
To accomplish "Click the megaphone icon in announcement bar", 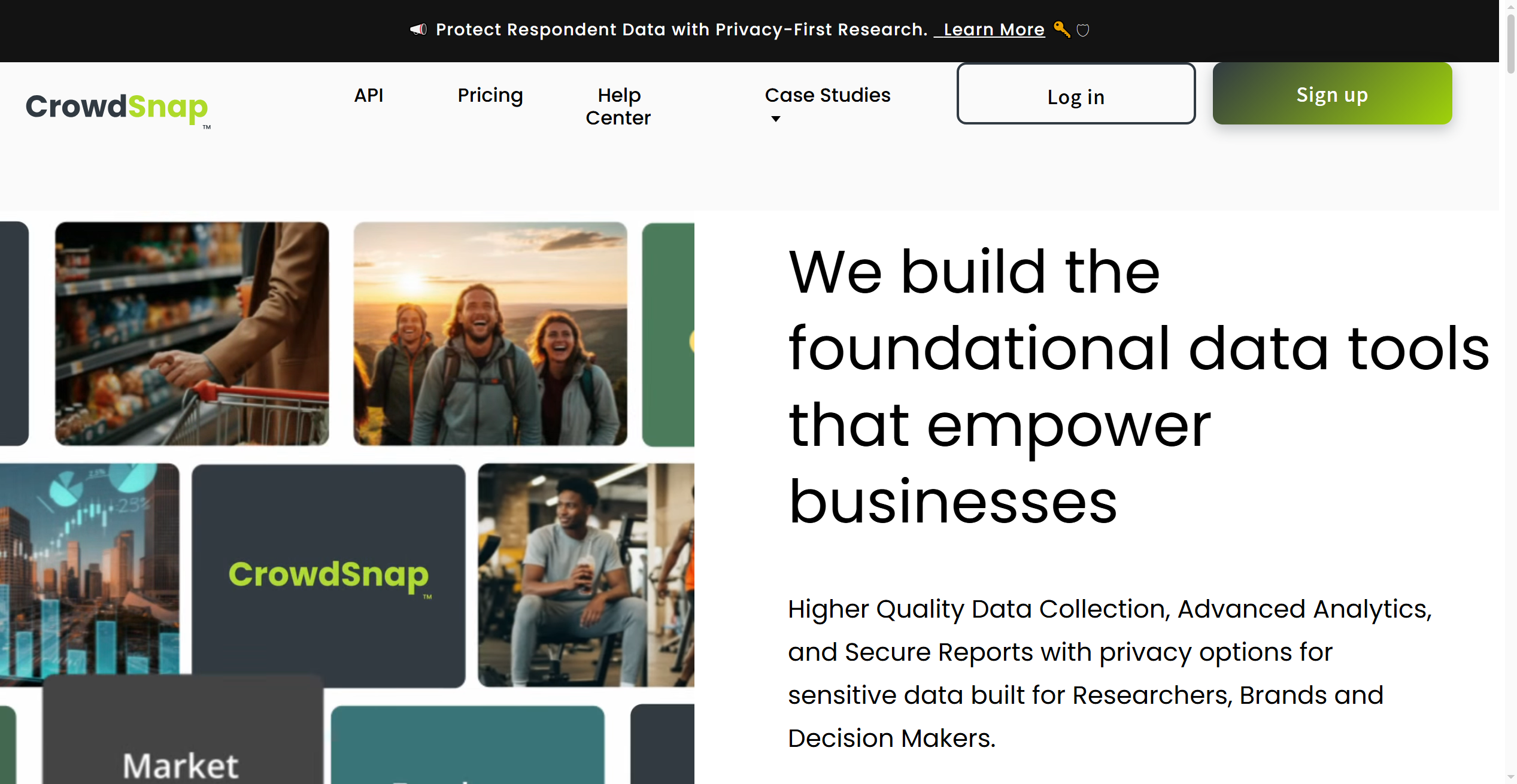I will point(418,29).
